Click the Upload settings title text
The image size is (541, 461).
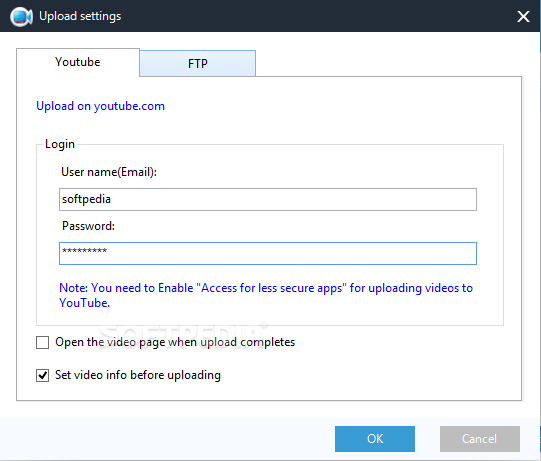click(80, 16)
